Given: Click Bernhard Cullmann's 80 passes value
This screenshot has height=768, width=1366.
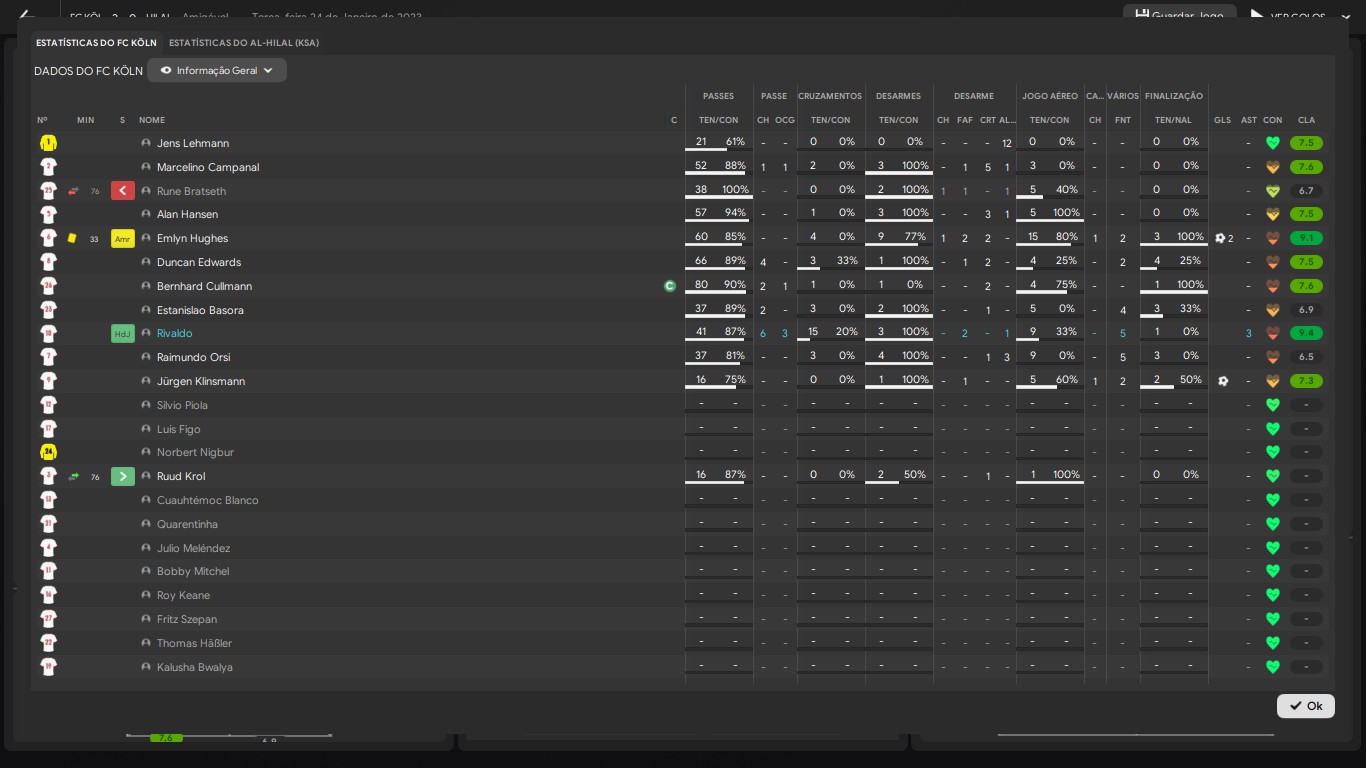Looking at the screenshot, I should point(701,285).
